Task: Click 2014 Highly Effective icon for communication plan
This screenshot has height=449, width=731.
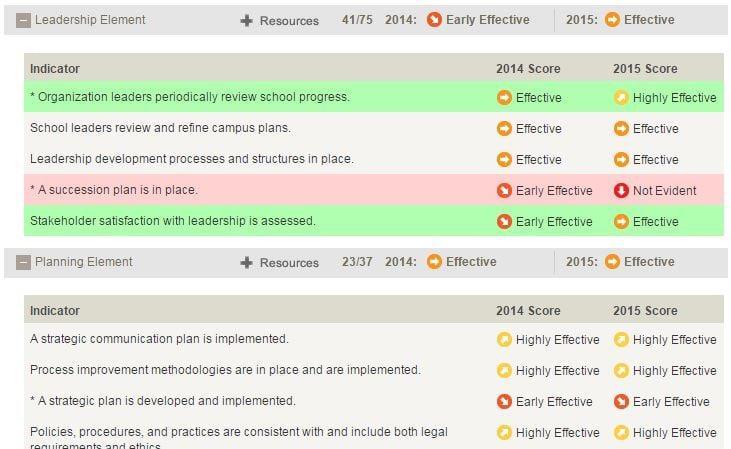Action: [504, 340]
